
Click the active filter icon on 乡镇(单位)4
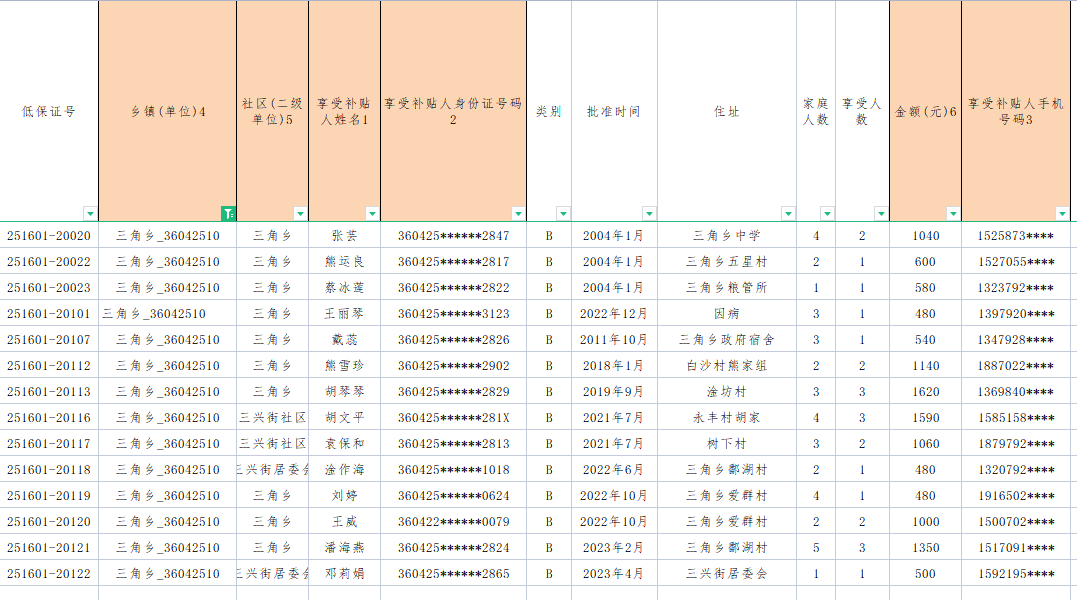[228, 213]
